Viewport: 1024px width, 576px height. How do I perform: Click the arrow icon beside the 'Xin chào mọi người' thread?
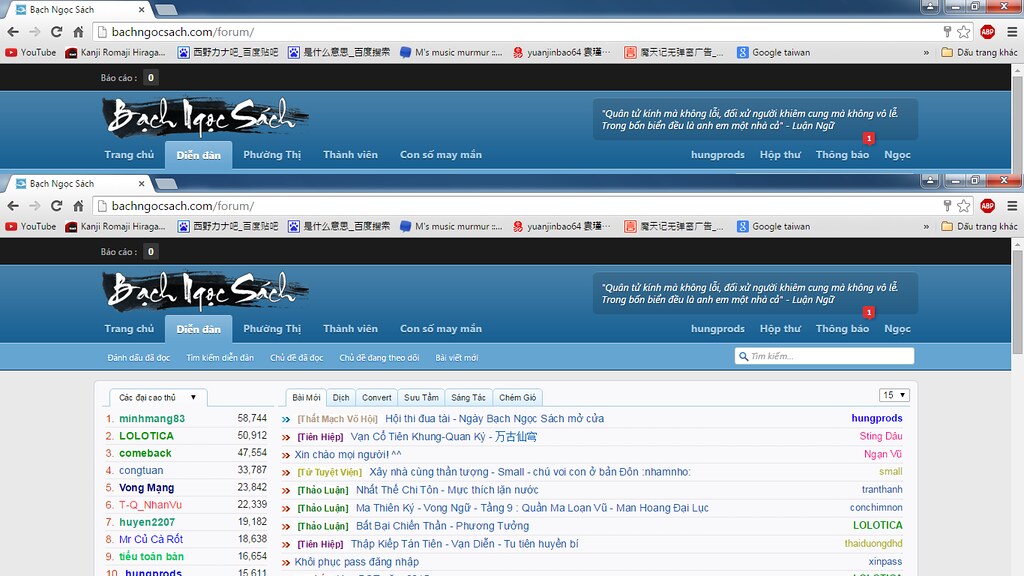[286, 454]
